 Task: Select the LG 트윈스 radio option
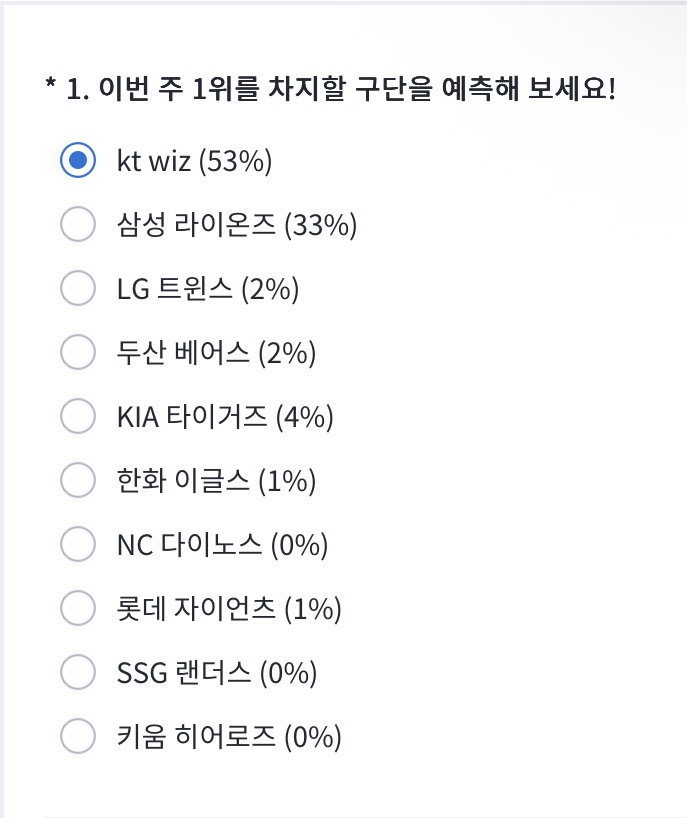78,287
